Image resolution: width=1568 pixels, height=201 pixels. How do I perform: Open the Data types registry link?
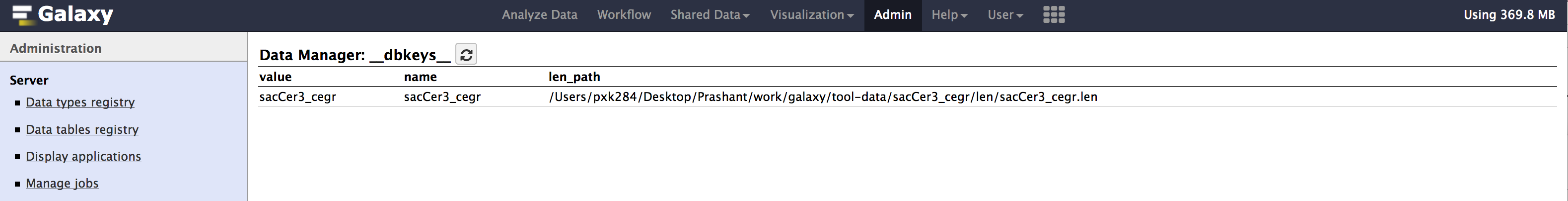pos(80,102)
